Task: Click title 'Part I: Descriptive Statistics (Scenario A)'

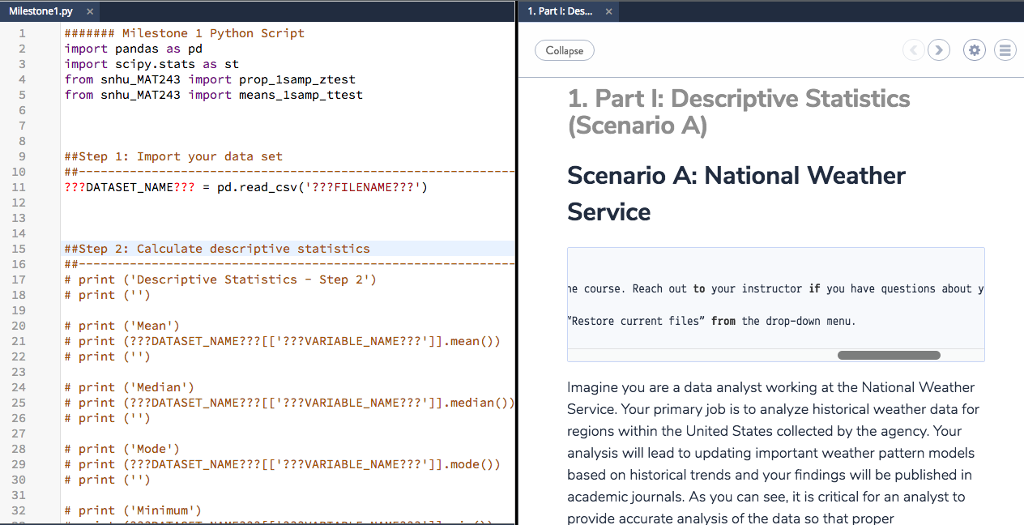Action: click(x=739, y=112)
